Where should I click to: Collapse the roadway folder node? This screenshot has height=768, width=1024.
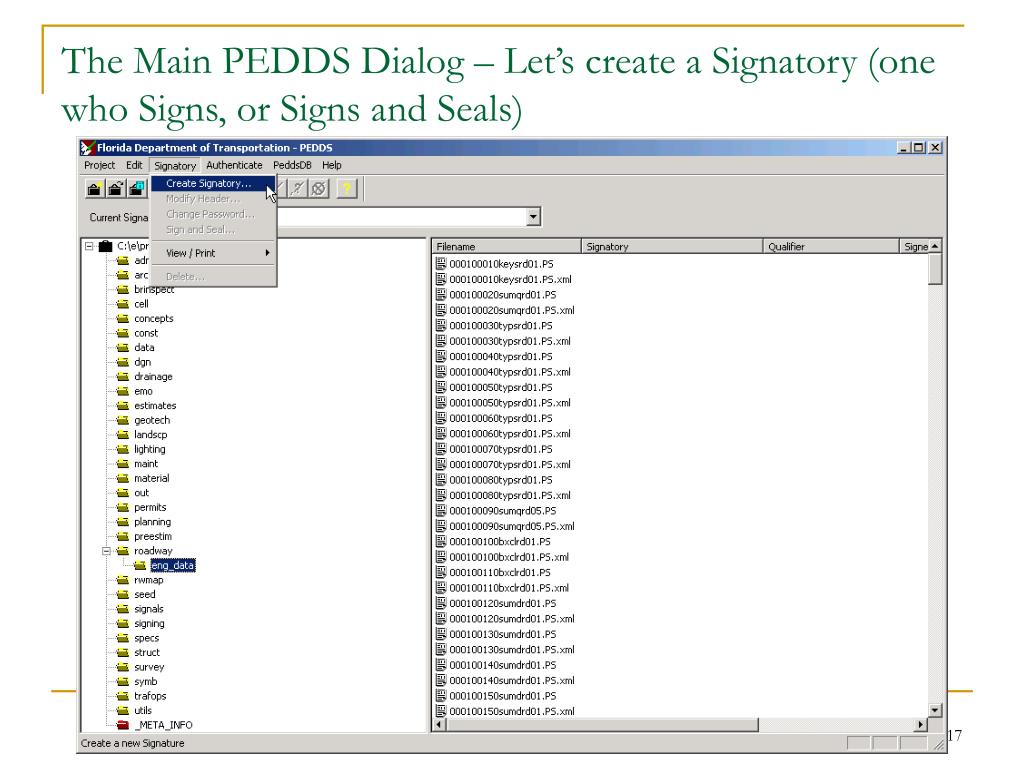coord(106,551)
